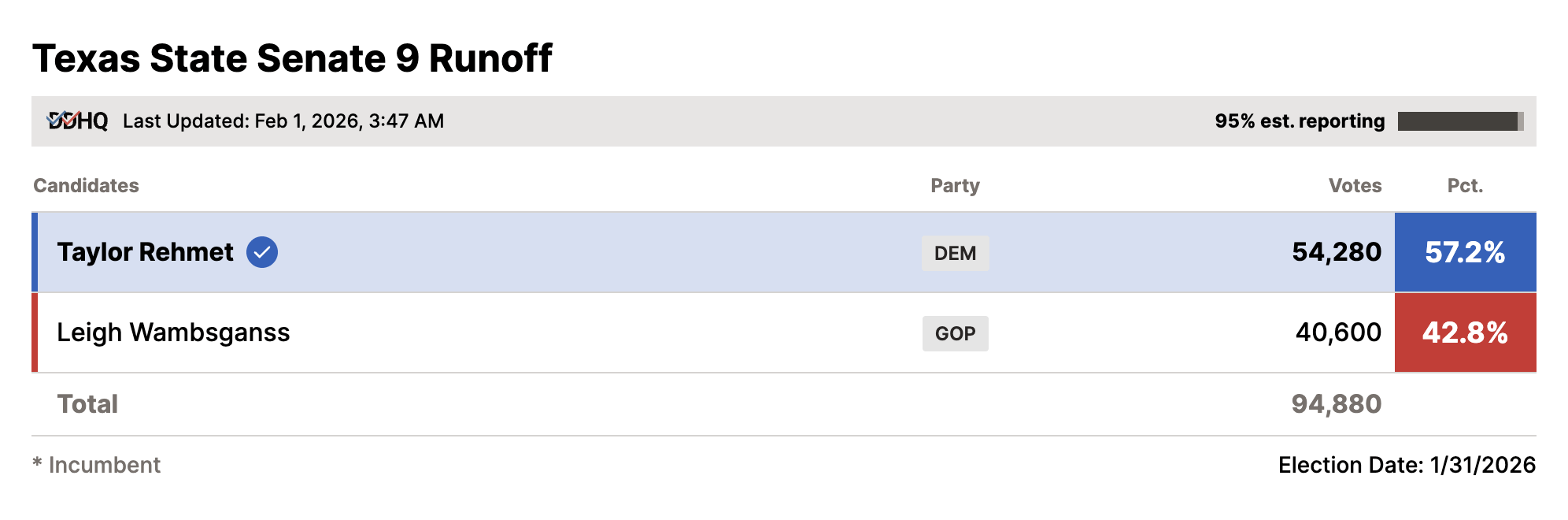Click the red 42.8% percentage box
This screenshot has height=520, width=1568.
point(1465,332)
